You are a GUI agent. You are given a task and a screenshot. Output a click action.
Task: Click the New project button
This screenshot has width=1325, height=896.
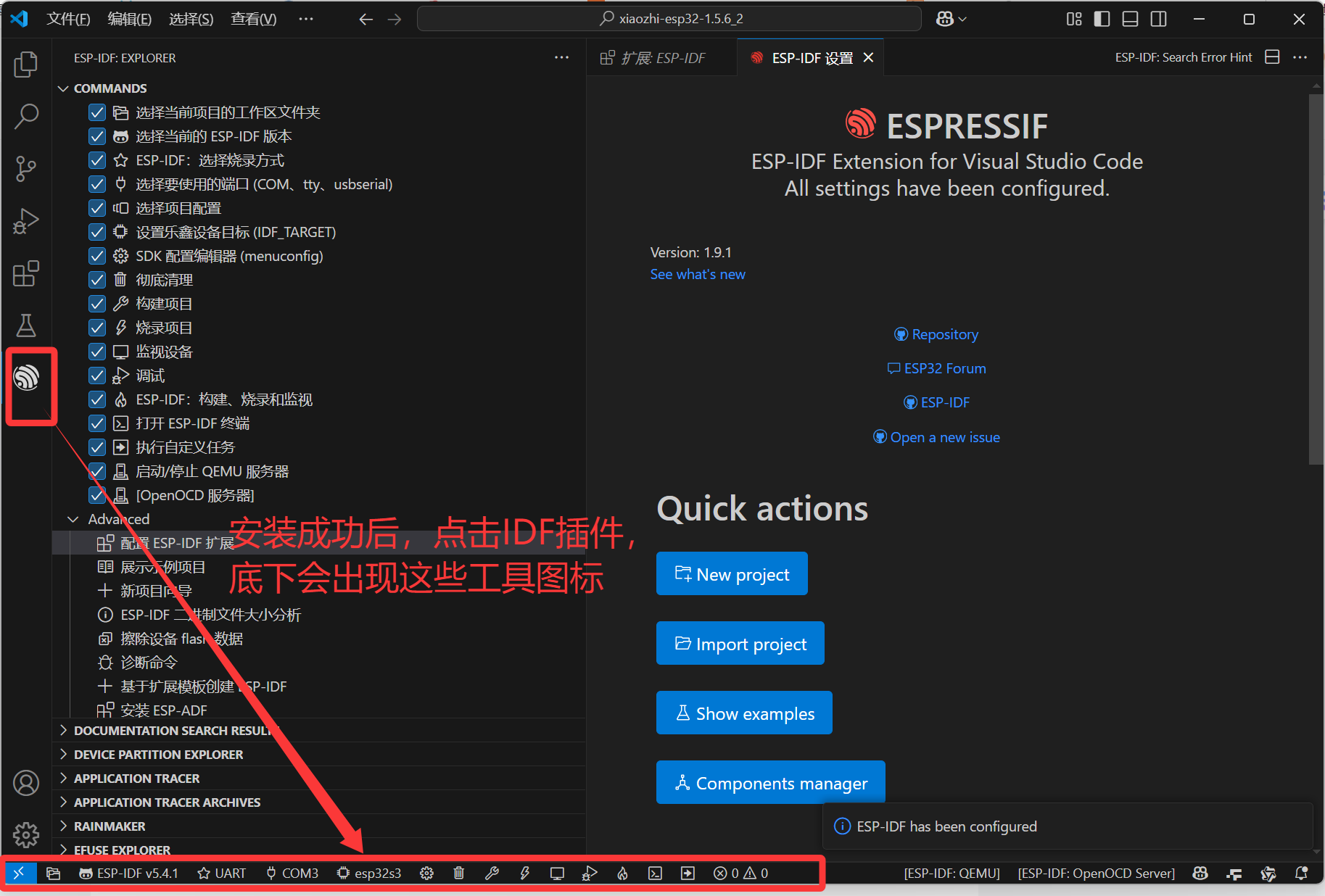pyautogui.click(x=732, y=574)
